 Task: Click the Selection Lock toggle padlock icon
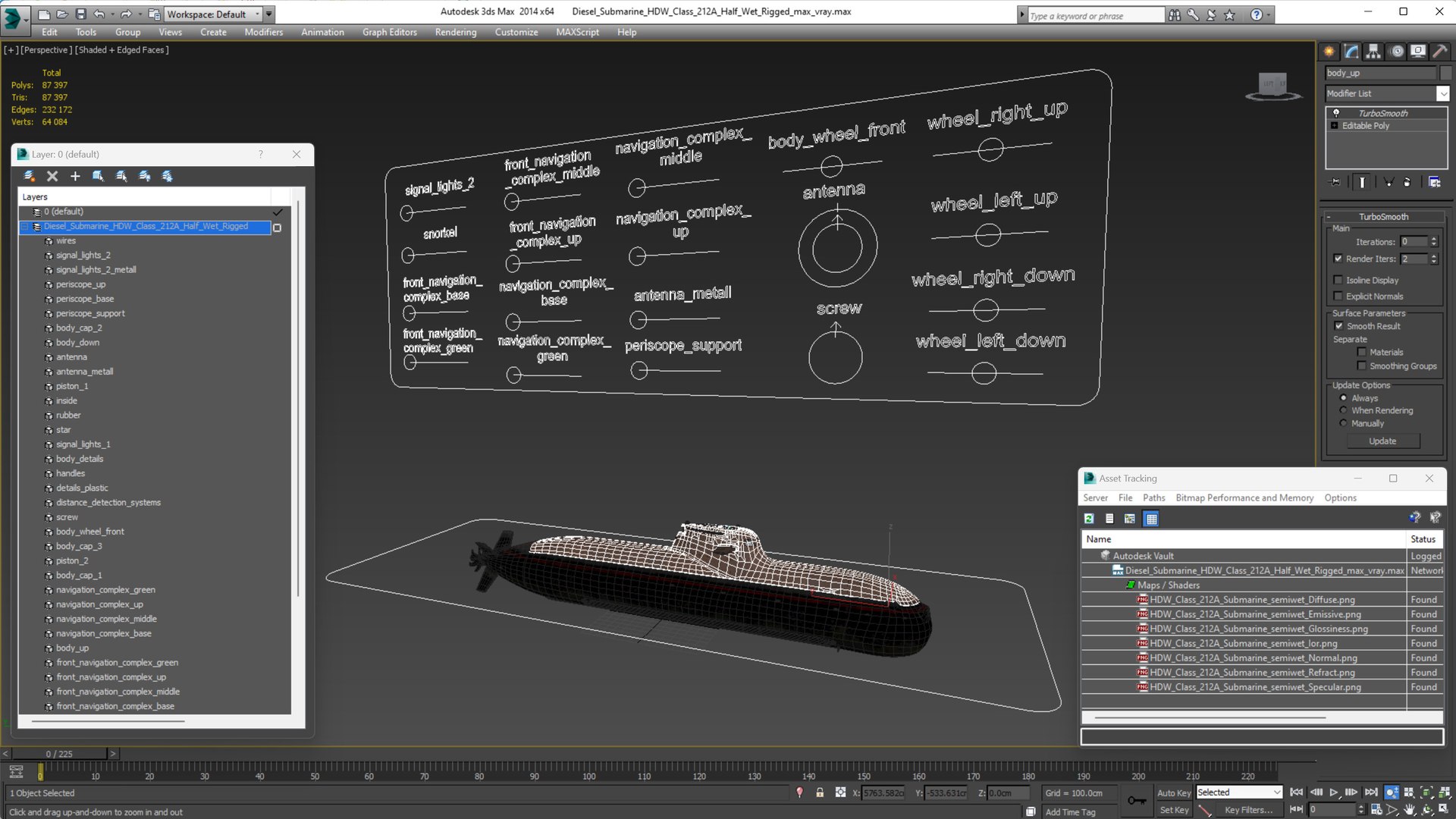(x=820, y=792)
